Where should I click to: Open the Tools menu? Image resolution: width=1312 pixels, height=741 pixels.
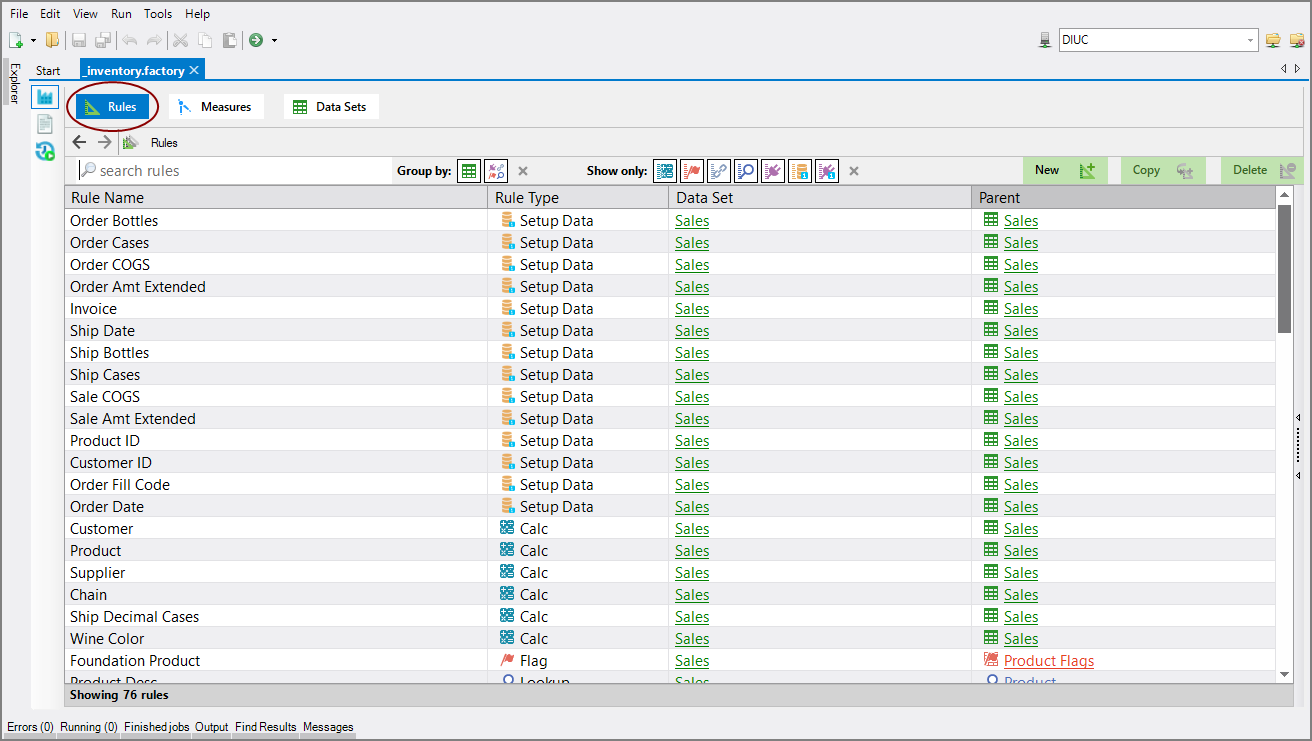pyautogui.click(x=158, y=14)
